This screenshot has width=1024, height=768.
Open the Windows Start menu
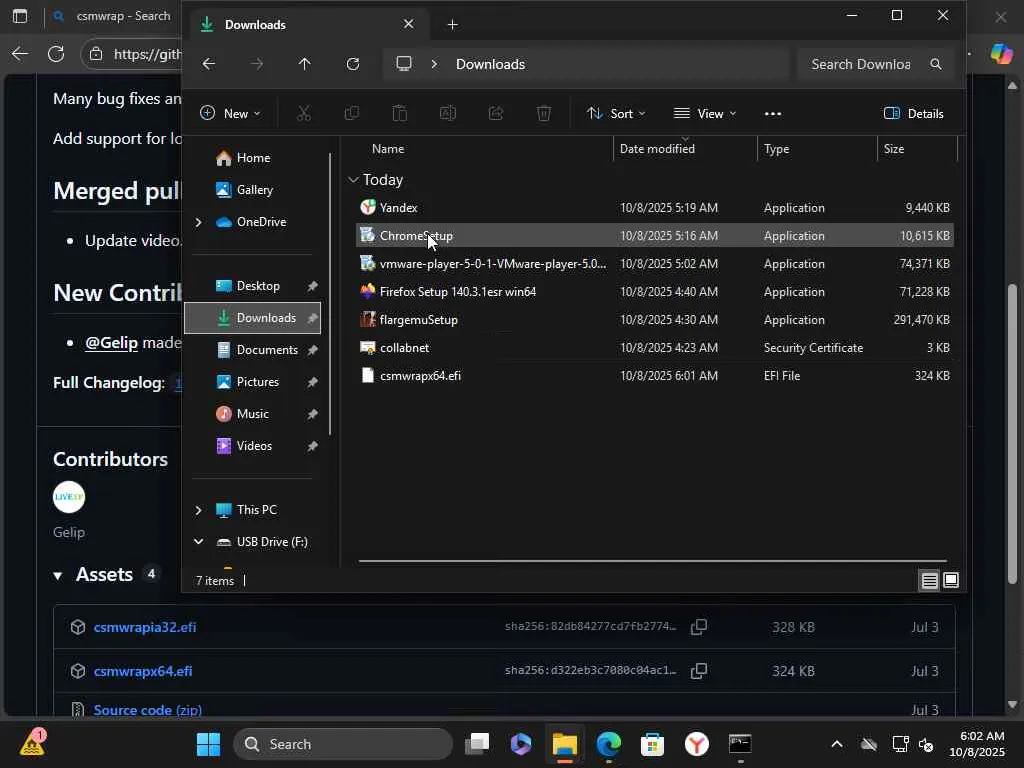[x=208, y=744]
